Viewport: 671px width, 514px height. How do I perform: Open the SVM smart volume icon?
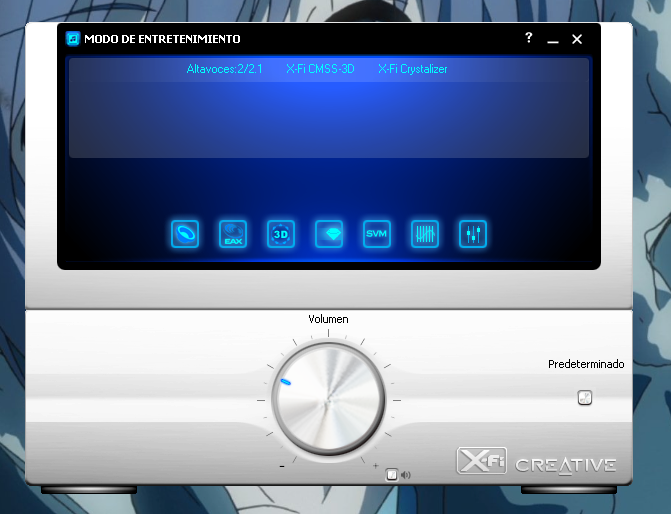coord(377,234)
